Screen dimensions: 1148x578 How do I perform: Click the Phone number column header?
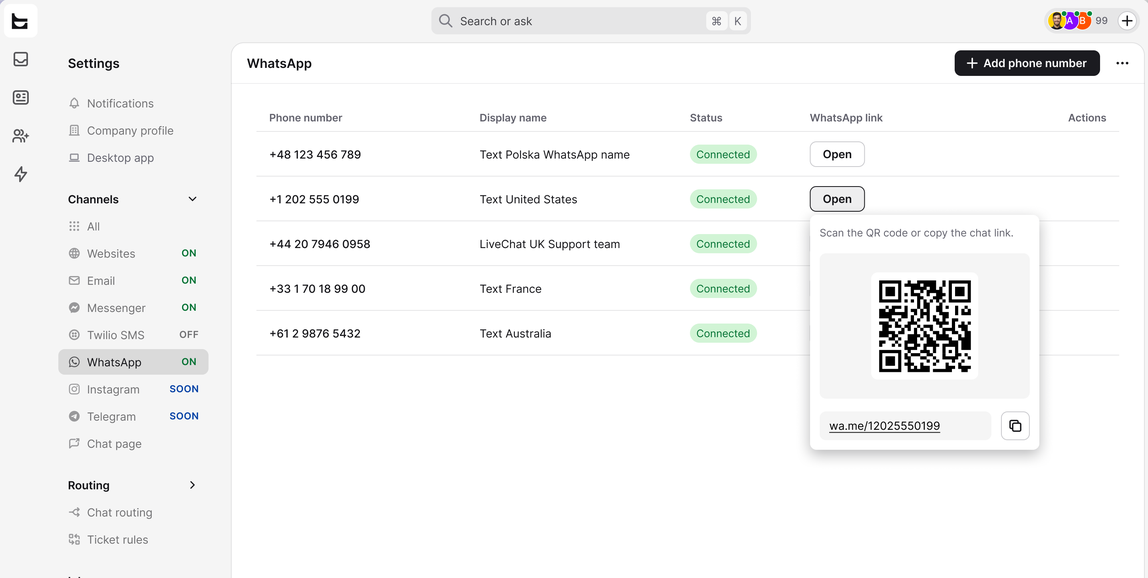(305, 118)
